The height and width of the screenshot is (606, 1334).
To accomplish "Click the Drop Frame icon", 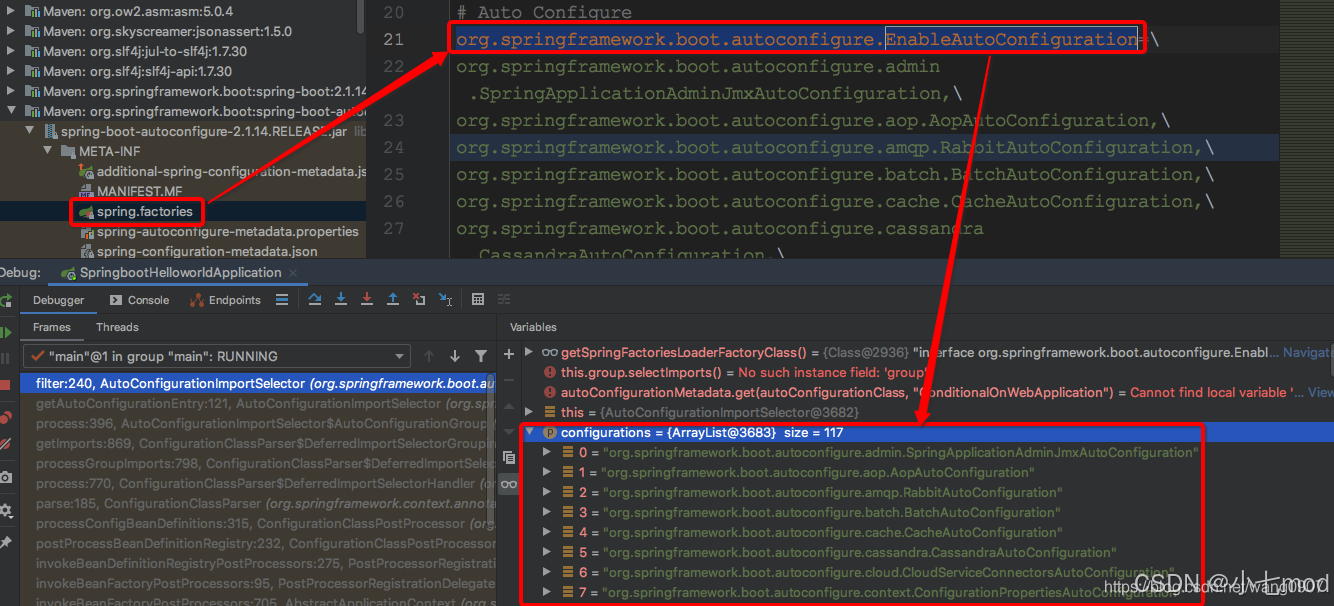I will (x=419, y=300).
